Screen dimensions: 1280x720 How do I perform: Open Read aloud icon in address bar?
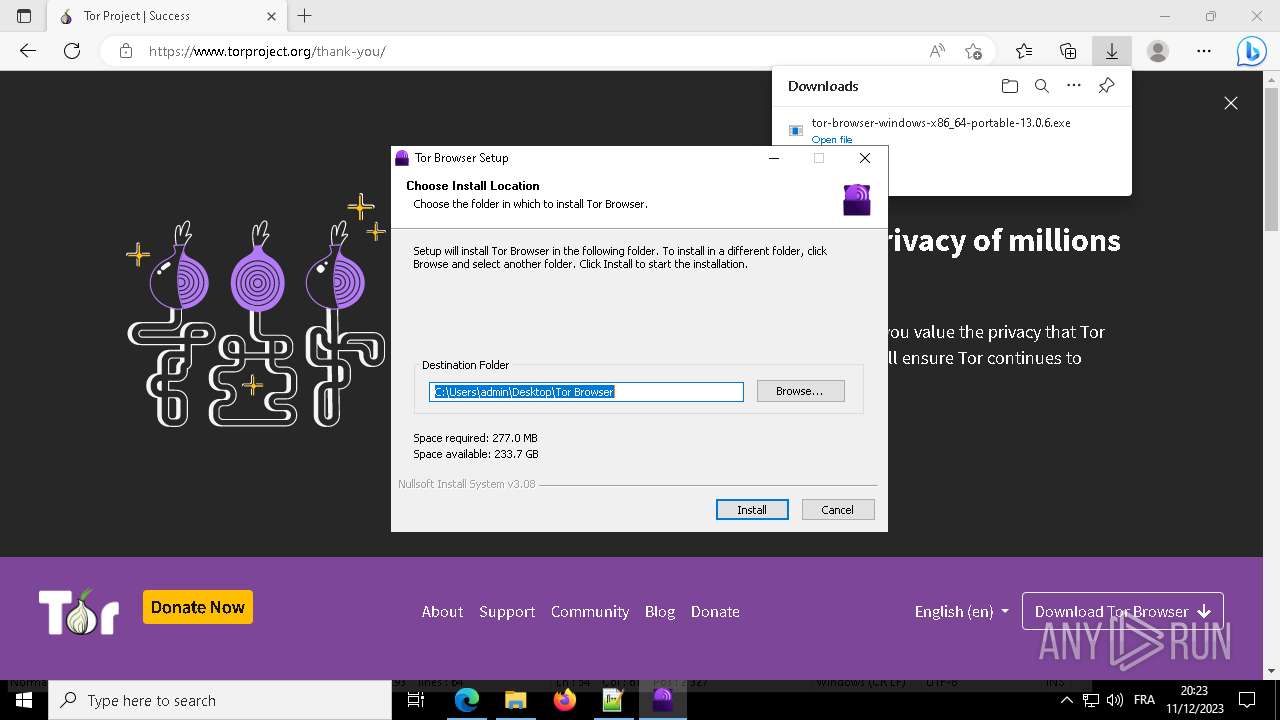937,51
